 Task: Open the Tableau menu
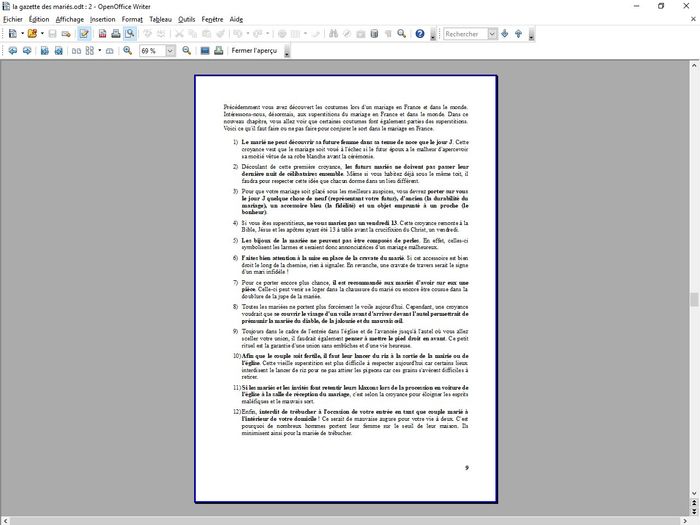pos(160,19)
